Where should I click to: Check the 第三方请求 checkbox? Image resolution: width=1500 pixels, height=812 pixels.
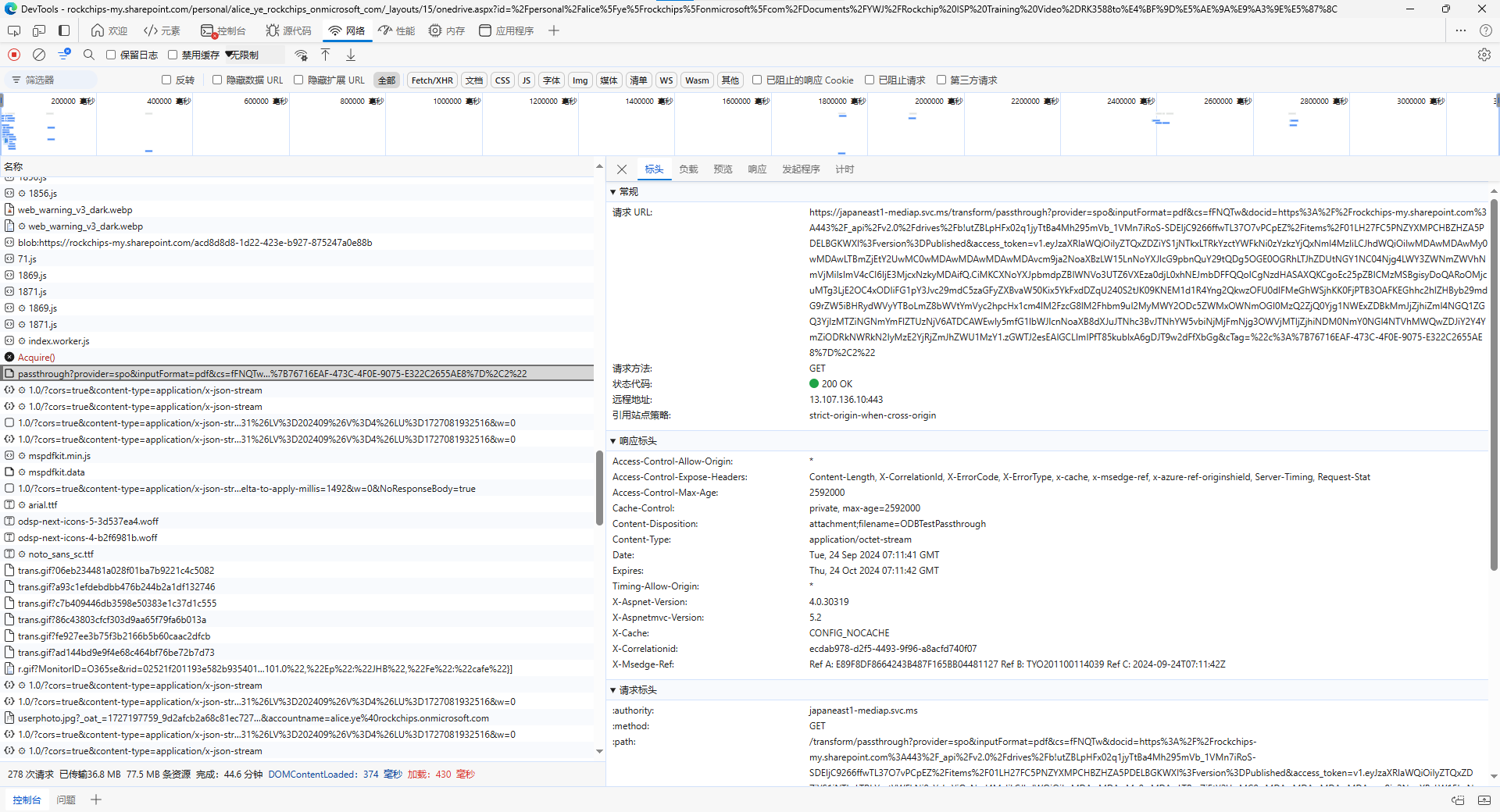[x=941, y=80]
